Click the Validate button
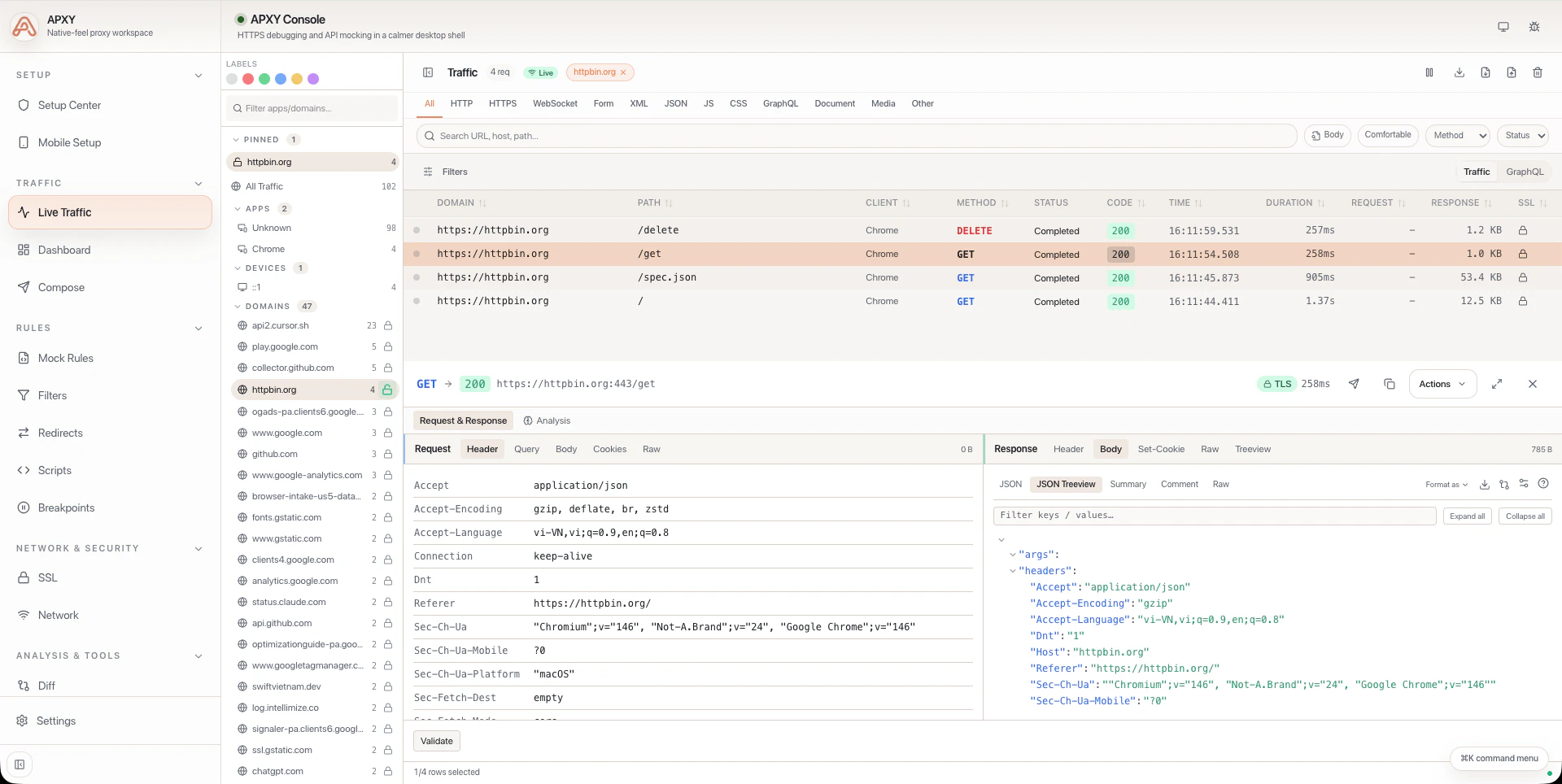 click(437, 741)
